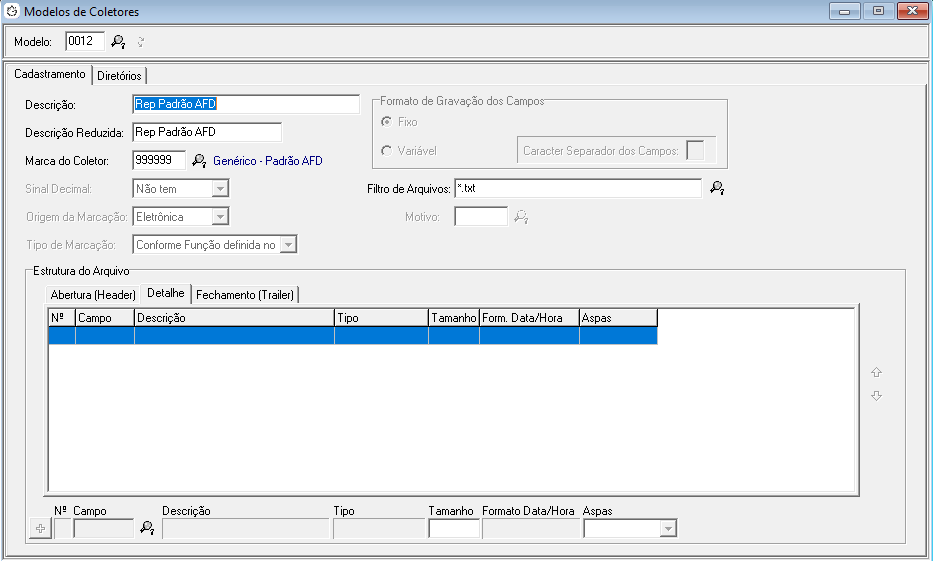The image size is (933, 561).
Task: Select the Fixo radio button
Action: pos(386,122)
